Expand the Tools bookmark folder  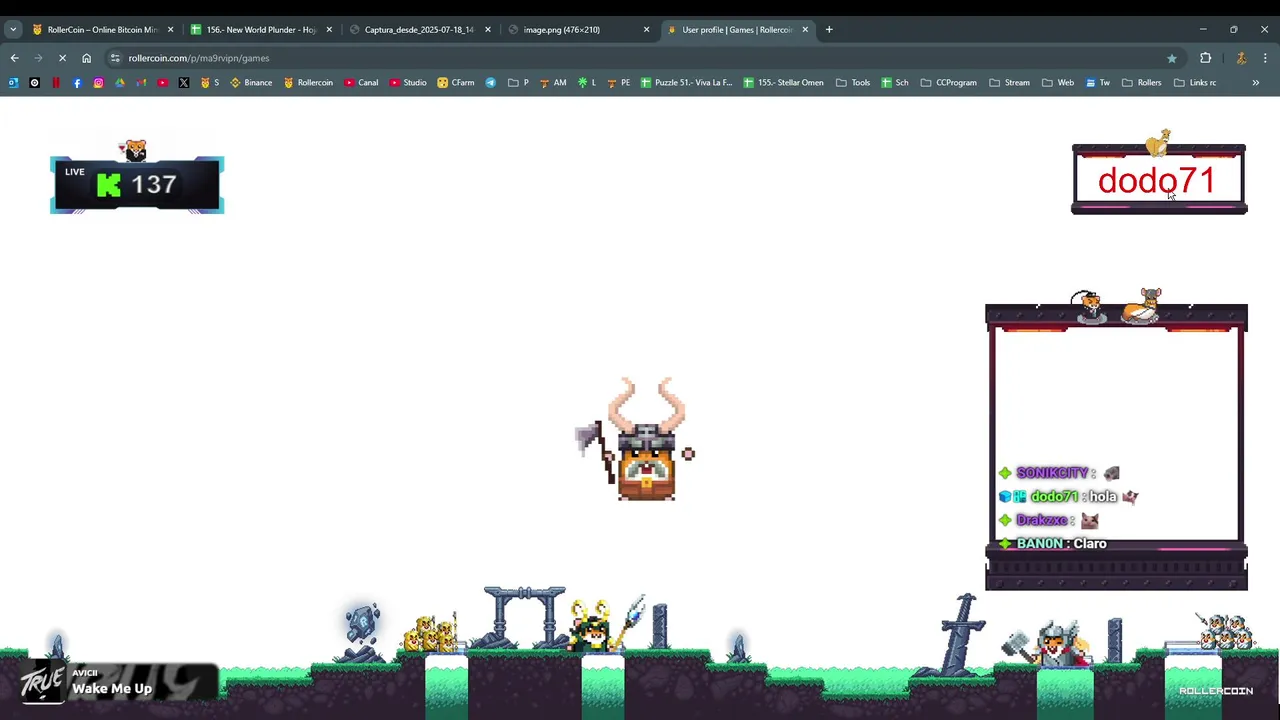(x=853, y=83)
